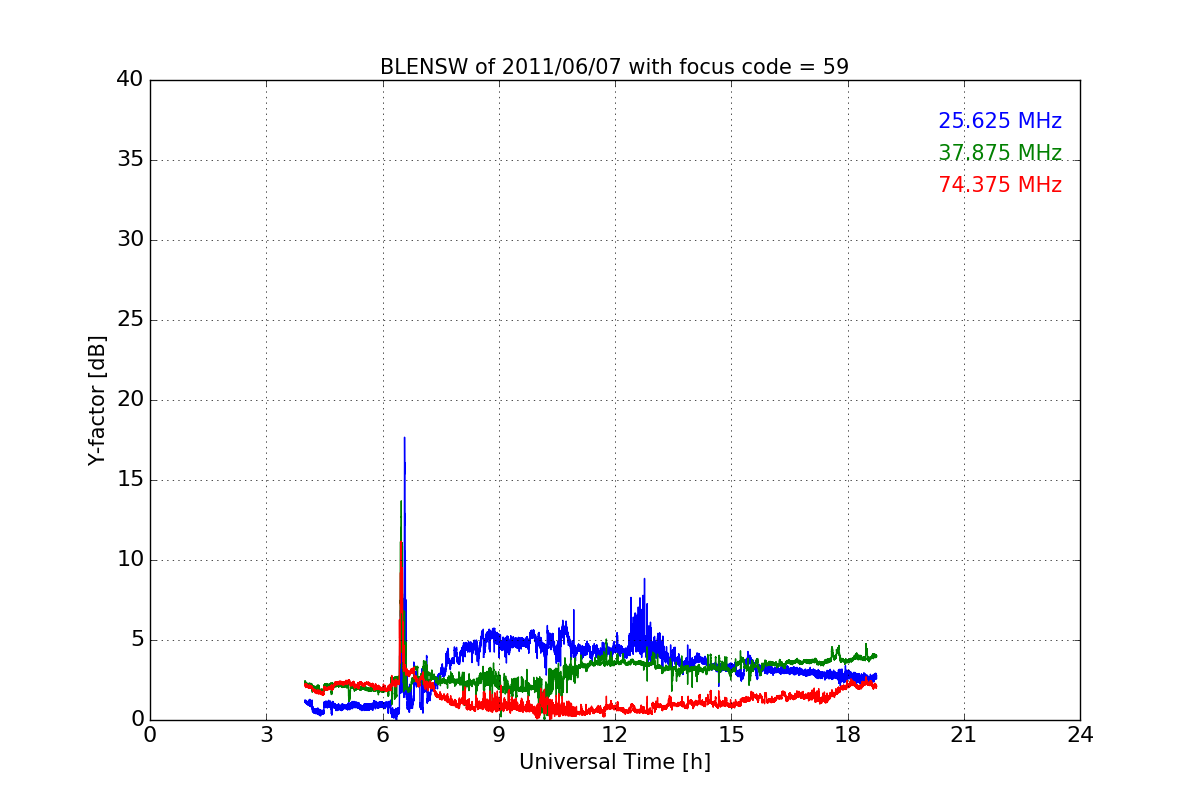Click the Universal Time [h] axis label

pos(614,762)
